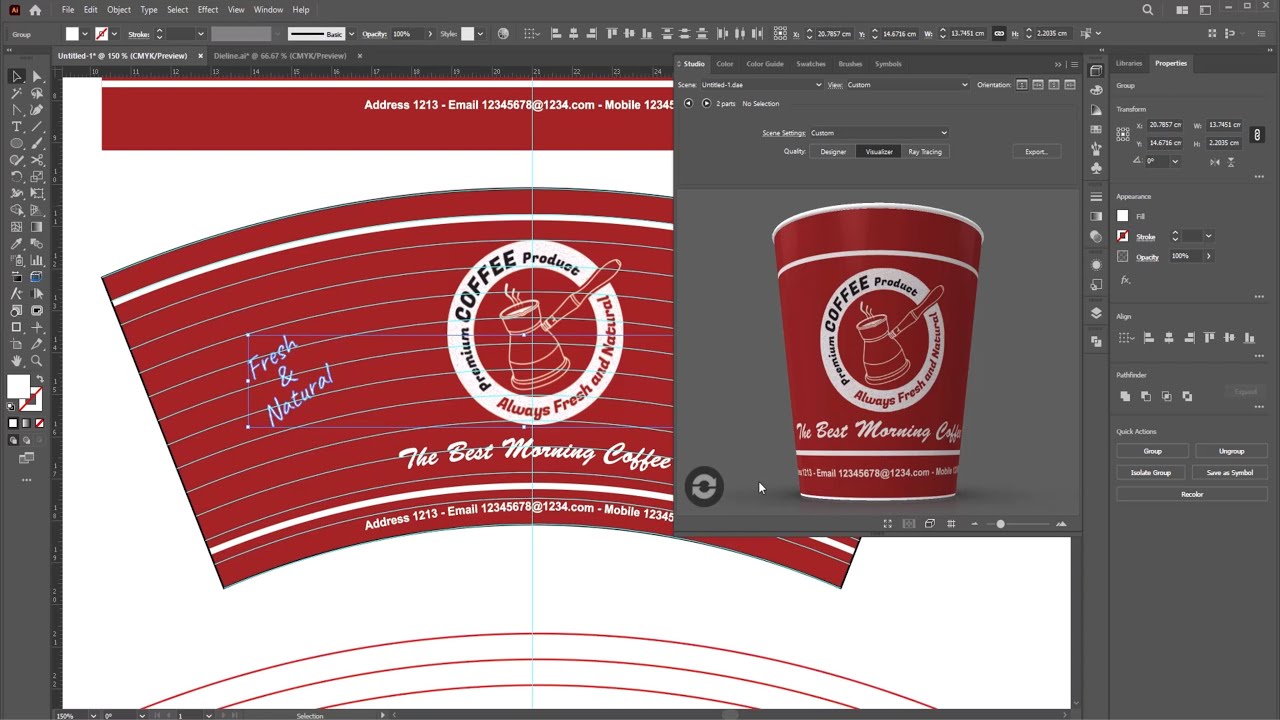The width and height of the screenshot is (1280, 720).
Task: Choose the Column Graph tool
Action: [37, 260]
